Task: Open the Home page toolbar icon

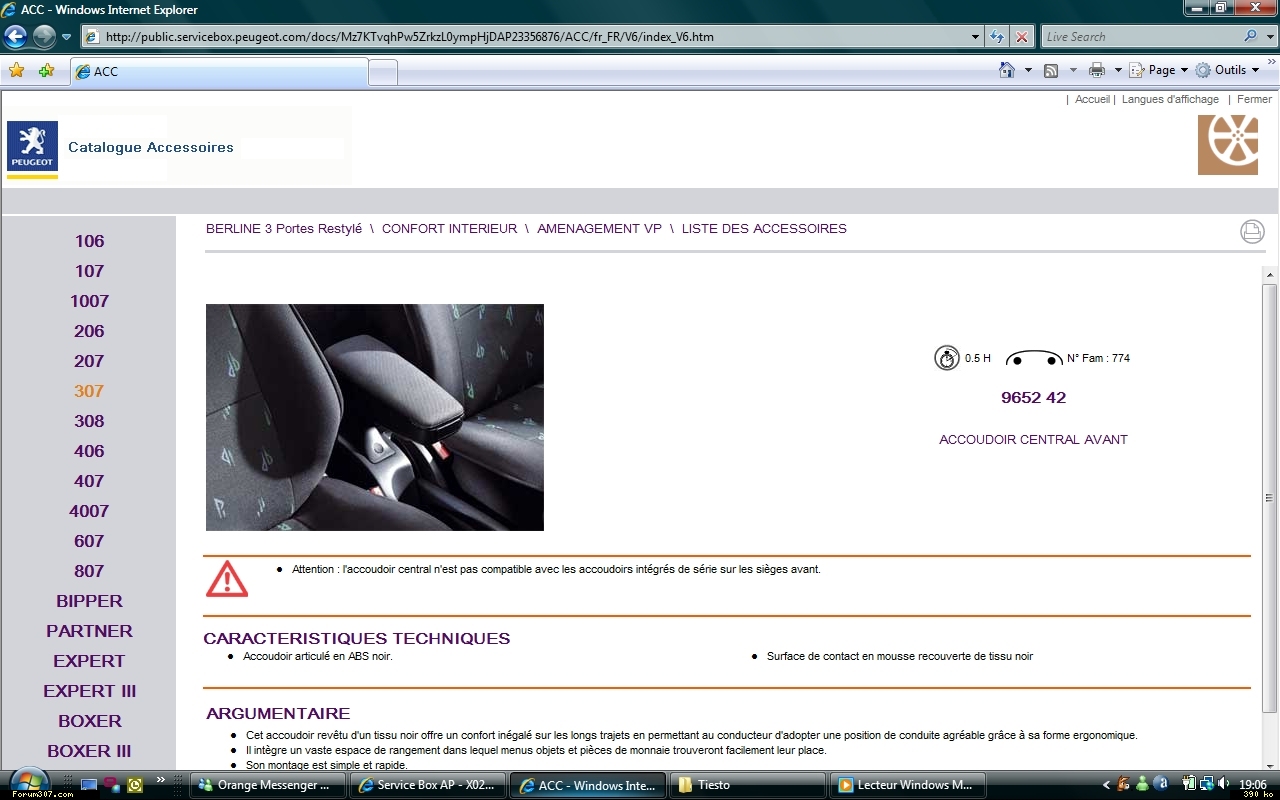Action: pos(1007,70)
